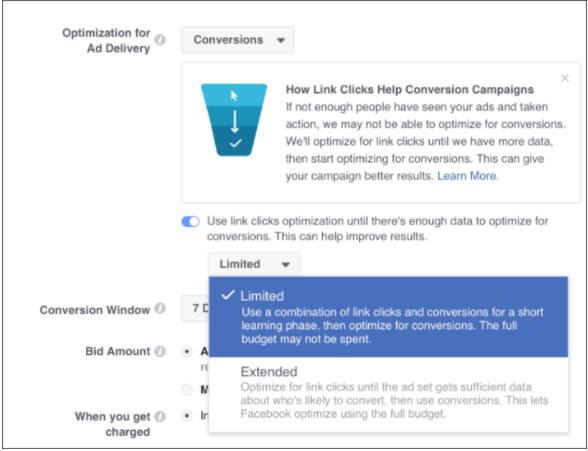The width and height of the screenshot is (588, 451).
Task: Select the first Bid Amount radio button
Action: point(187,352)
